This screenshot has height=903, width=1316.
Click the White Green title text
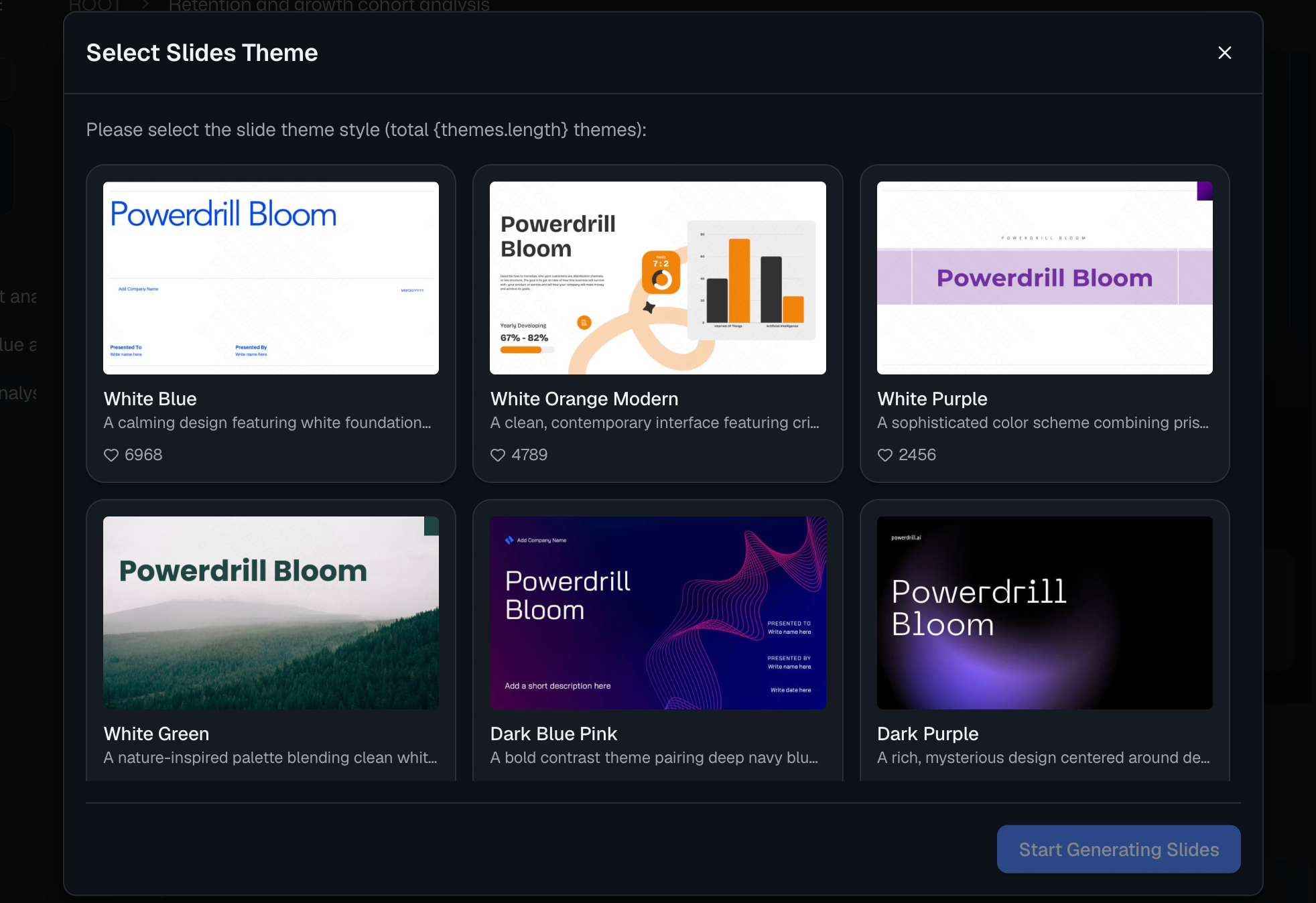(156, 734)
